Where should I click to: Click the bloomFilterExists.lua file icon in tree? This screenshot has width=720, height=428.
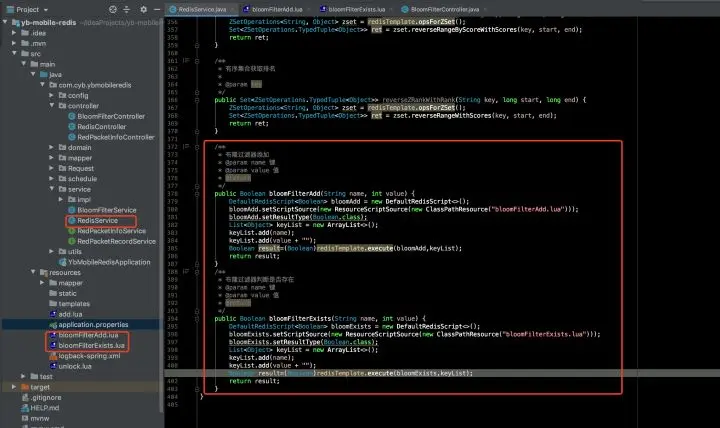[x=53, y=345]
